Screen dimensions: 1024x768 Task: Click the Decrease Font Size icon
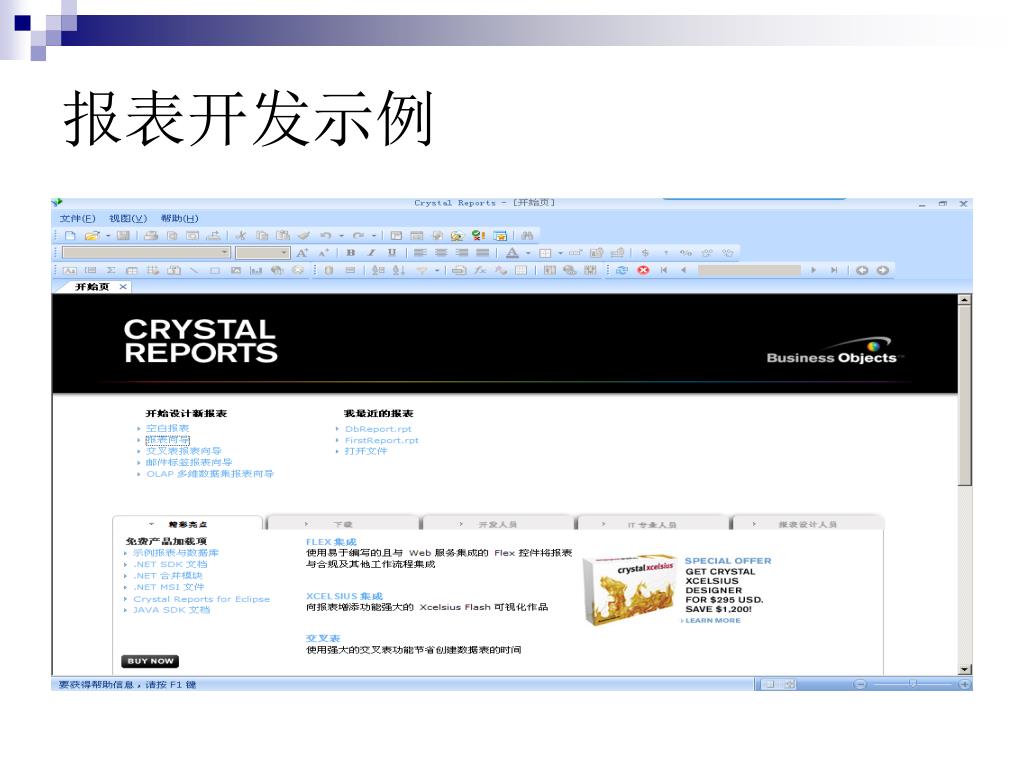pyautogui.click(x=323, y=253)
